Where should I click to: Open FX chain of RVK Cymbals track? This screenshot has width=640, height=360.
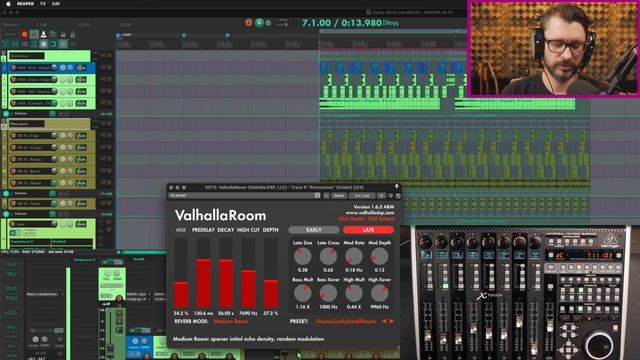click(x=81, y=103)
